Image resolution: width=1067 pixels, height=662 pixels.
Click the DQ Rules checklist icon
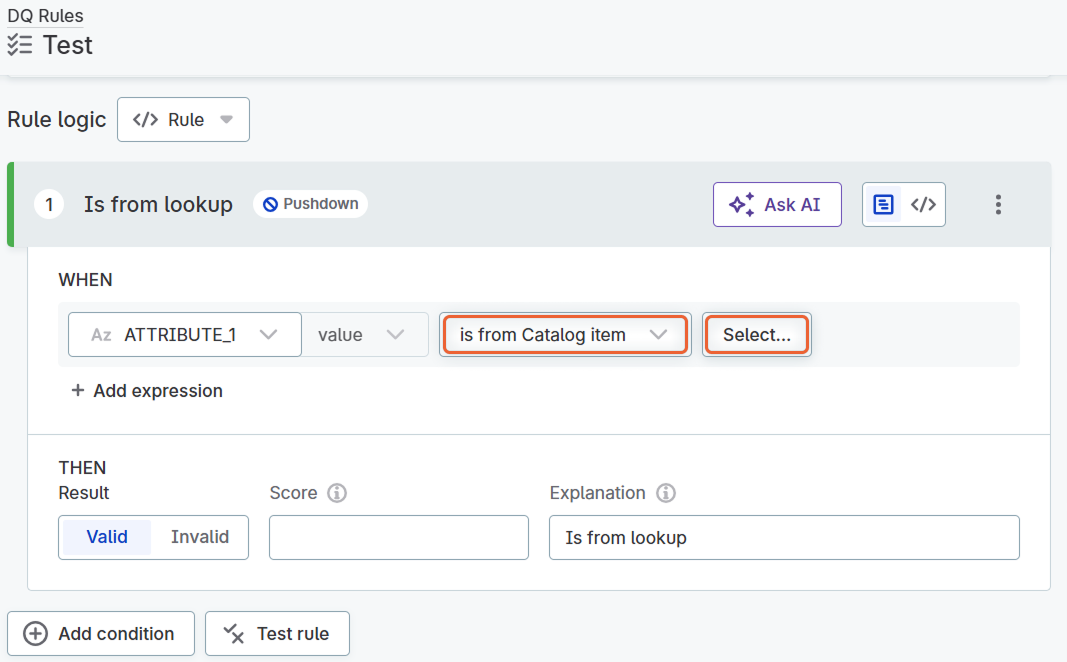20,45
